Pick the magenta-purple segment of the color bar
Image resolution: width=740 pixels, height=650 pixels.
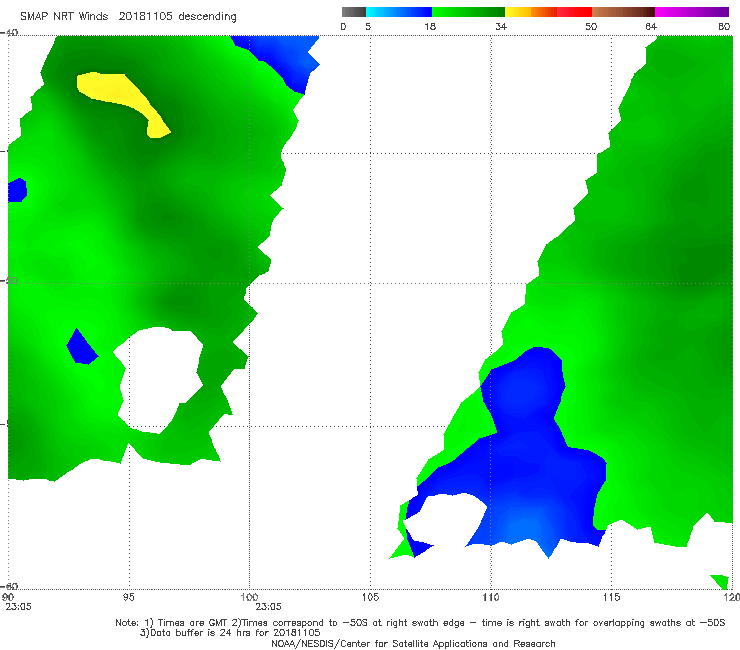(692, 12)
